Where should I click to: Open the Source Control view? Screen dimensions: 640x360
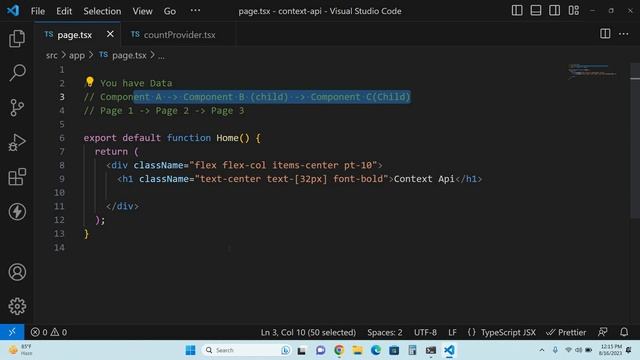tap(17, 108)
